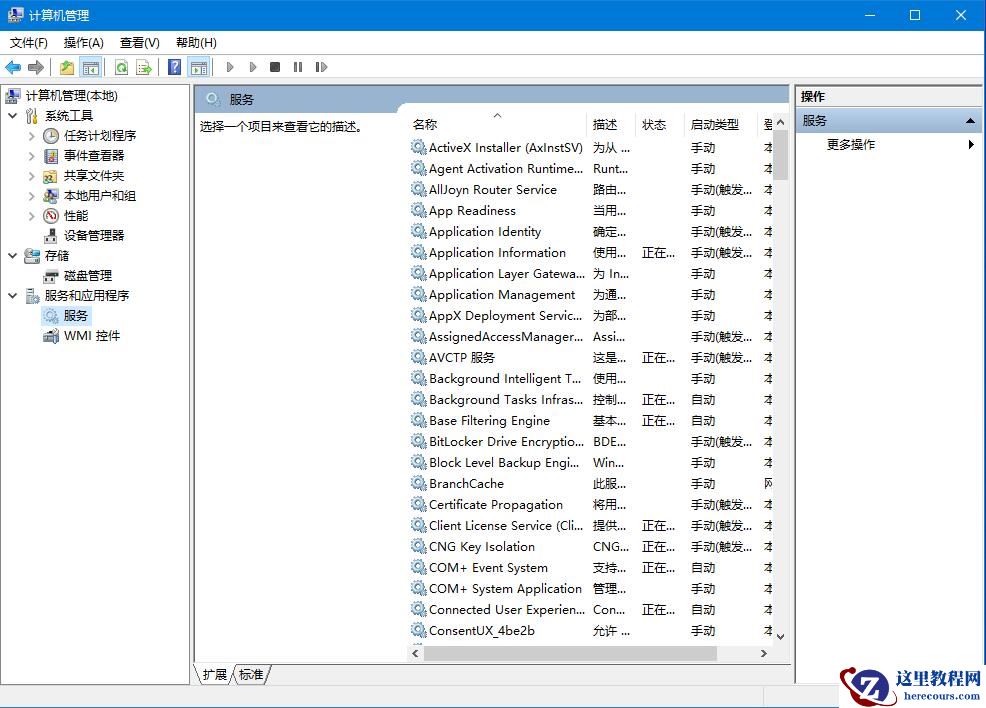The height and width of the screenshot is (708, 986).
Task: Click the Export List toolbar icon
Action: tap(144, 67)
